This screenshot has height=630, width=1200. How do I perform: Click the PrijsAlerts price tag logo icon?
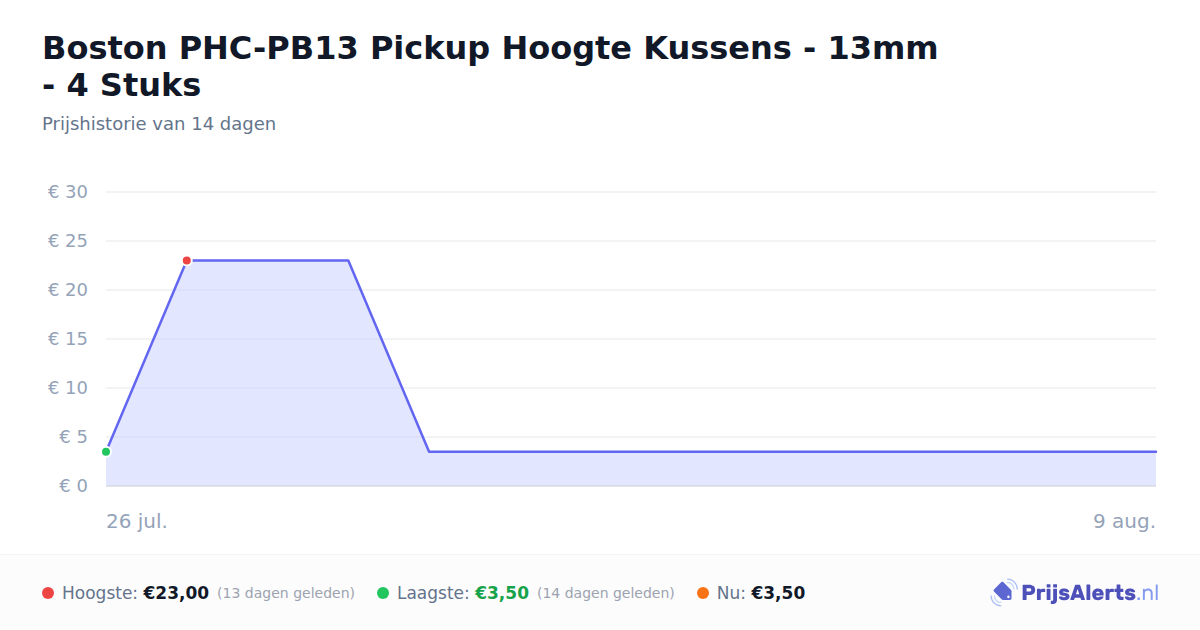1003,593
